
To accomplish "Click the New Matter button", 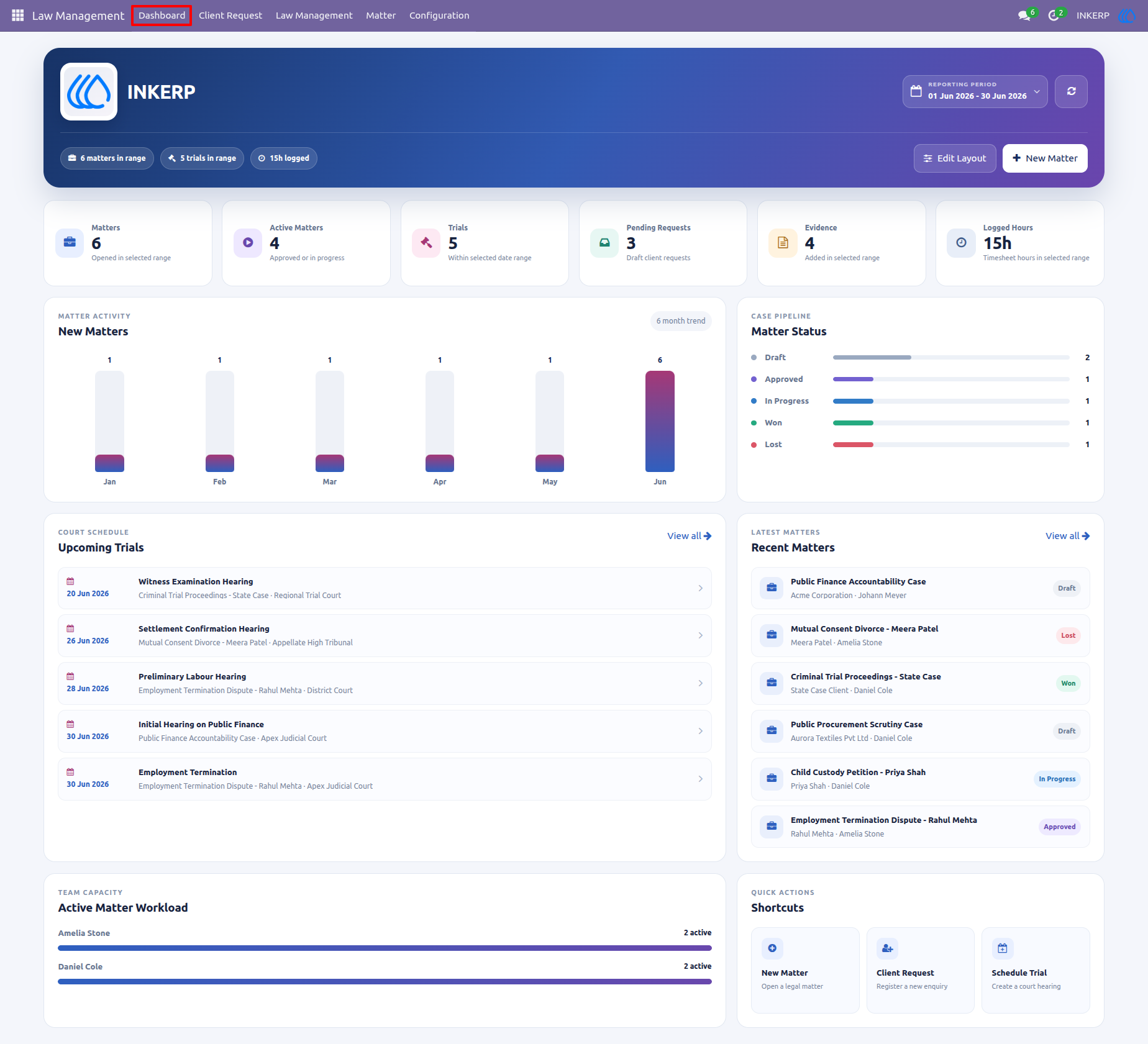I will [1045, 158].
